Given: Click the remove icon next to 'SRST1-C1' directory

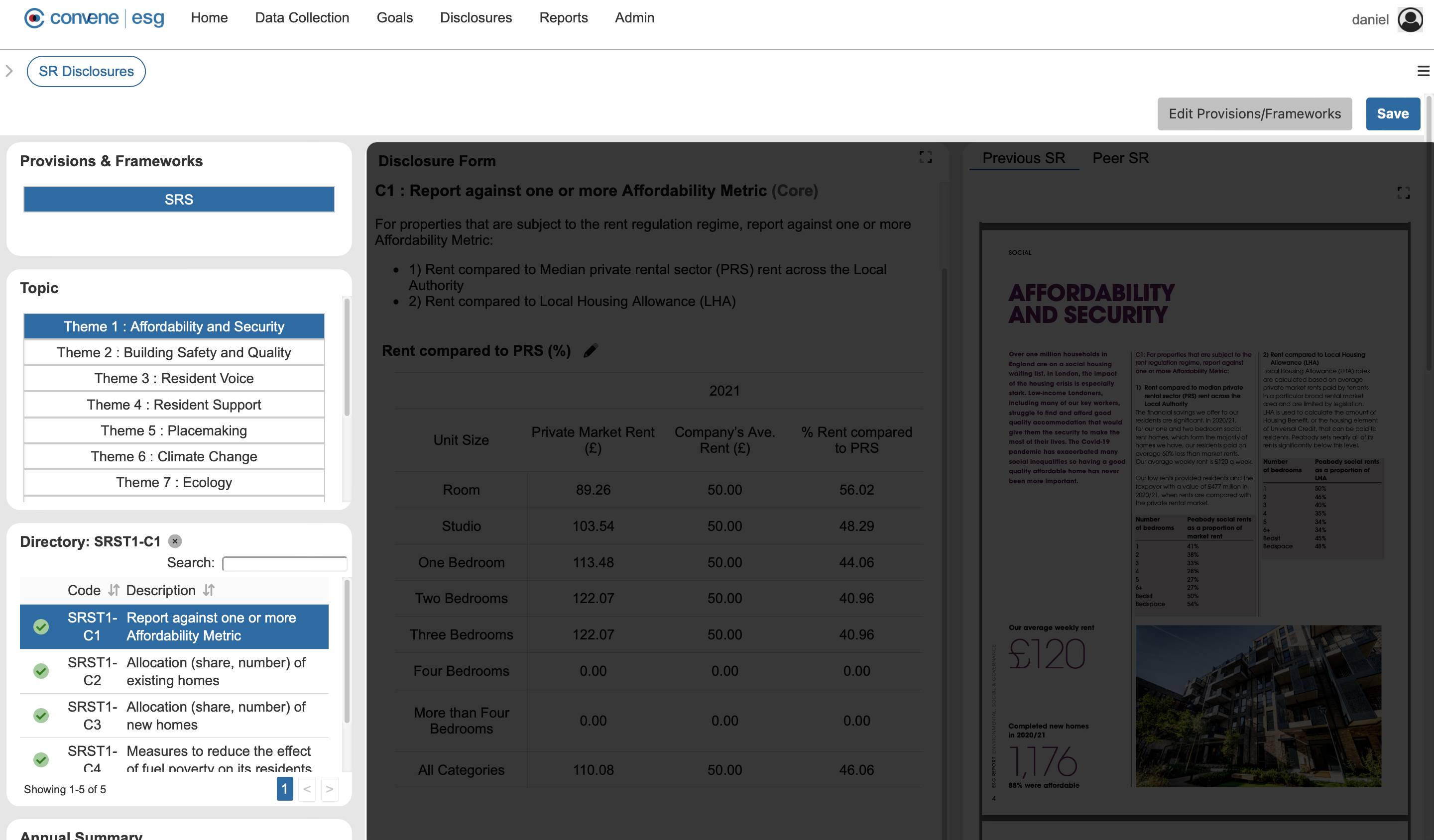Looking at the screenshot, I should click(x=174, y=540).
